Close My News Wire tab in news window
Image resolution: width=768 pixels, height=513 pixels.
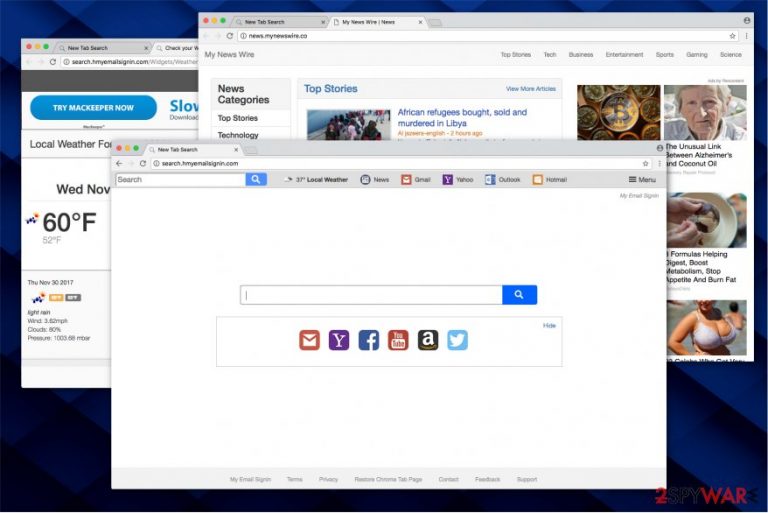pyautogui.click(x=420, y=22)
